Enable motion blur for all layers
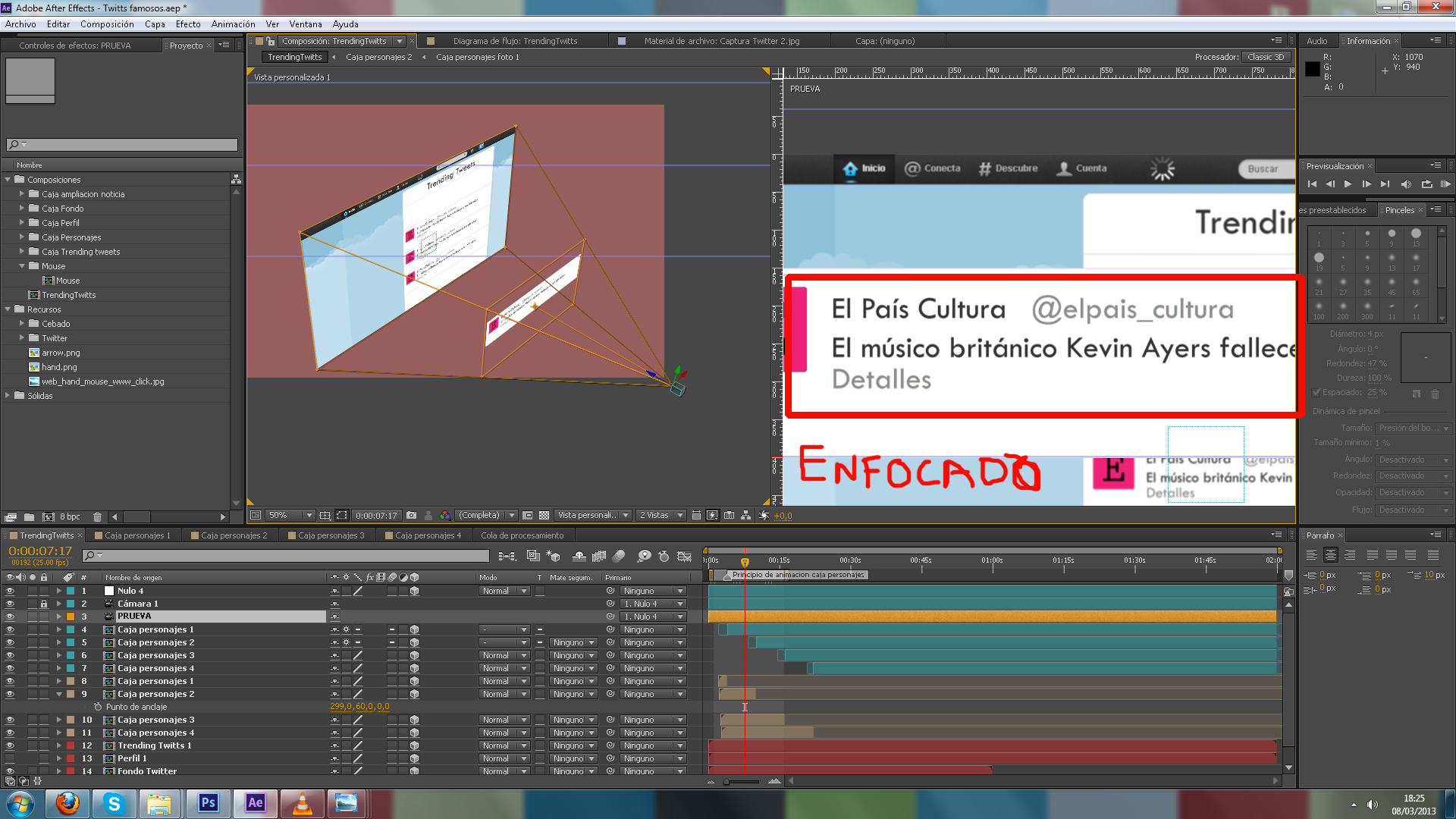1456x819 pixels. [x=619, y=557]
